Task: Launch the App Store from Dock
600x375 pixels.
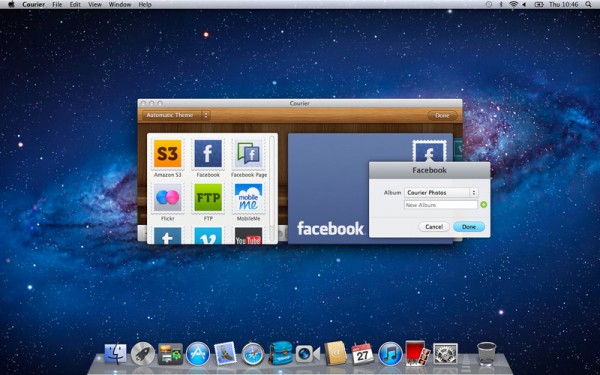Action: [198, 354]
